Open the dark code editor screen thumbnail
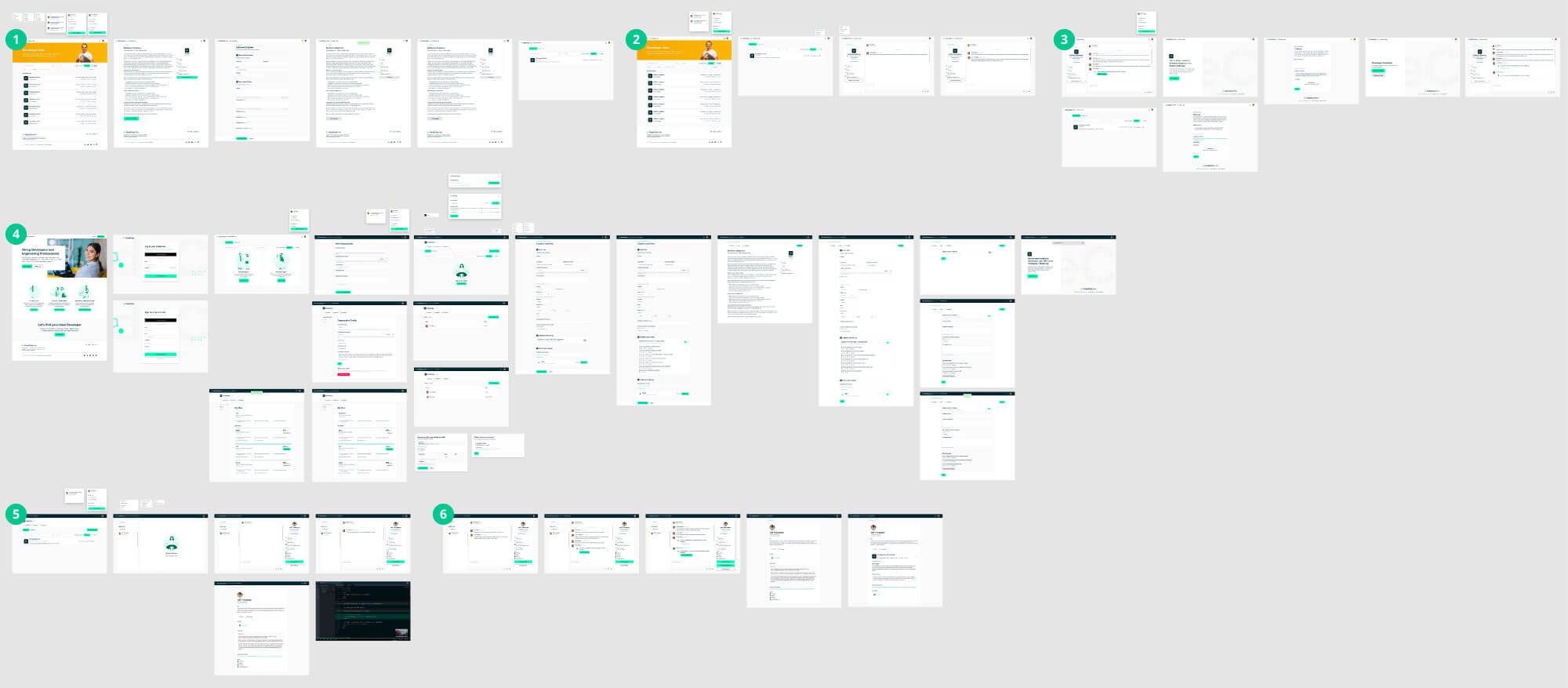Viewport: 1568px width, 688px height. 362,612
